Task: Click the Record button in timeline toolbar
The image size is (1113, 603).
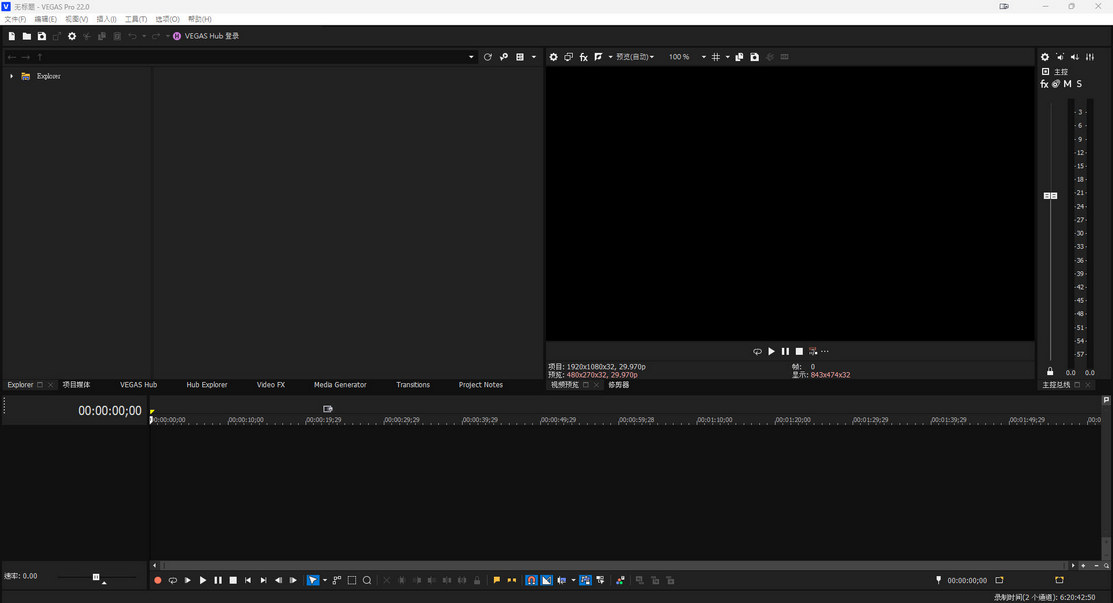Action: (158, 580)
